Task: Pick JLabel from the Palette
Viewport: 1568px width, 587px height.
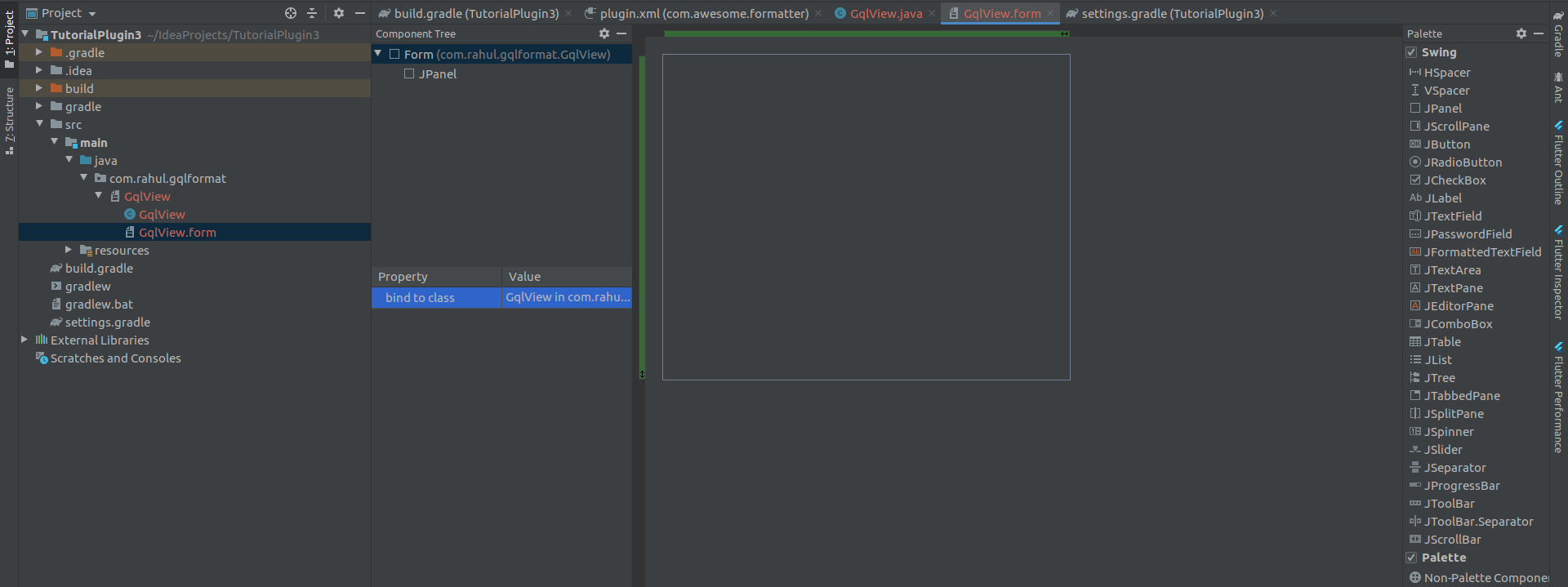Action: [1436, 198]
